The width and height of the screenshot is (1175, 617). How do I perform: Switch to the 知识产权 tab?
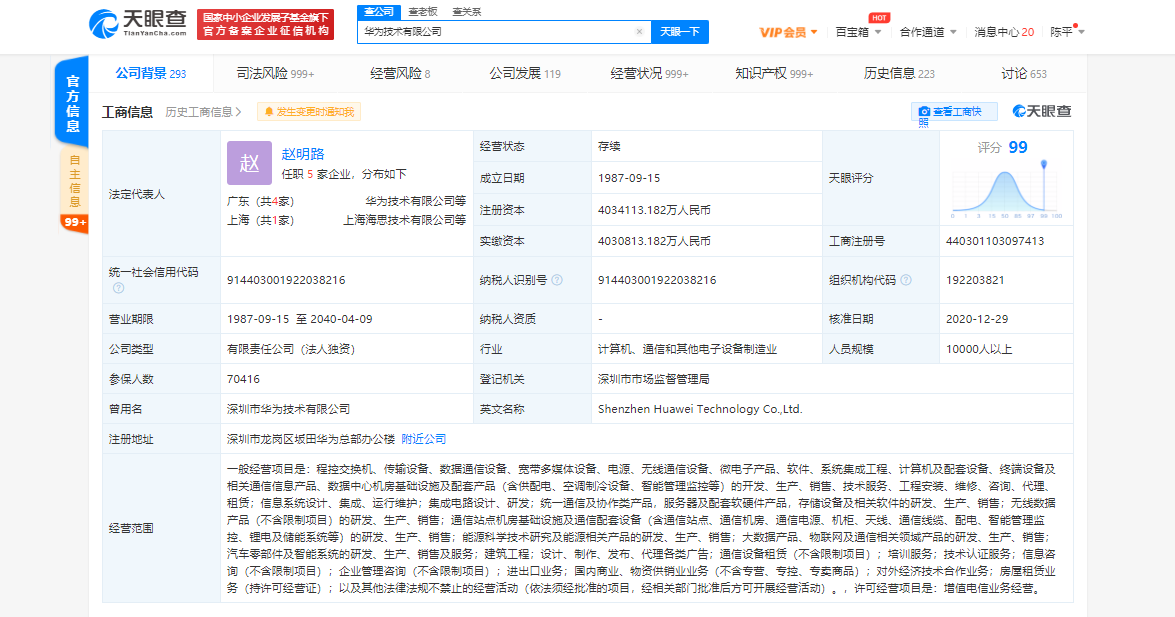coord(774,73)
